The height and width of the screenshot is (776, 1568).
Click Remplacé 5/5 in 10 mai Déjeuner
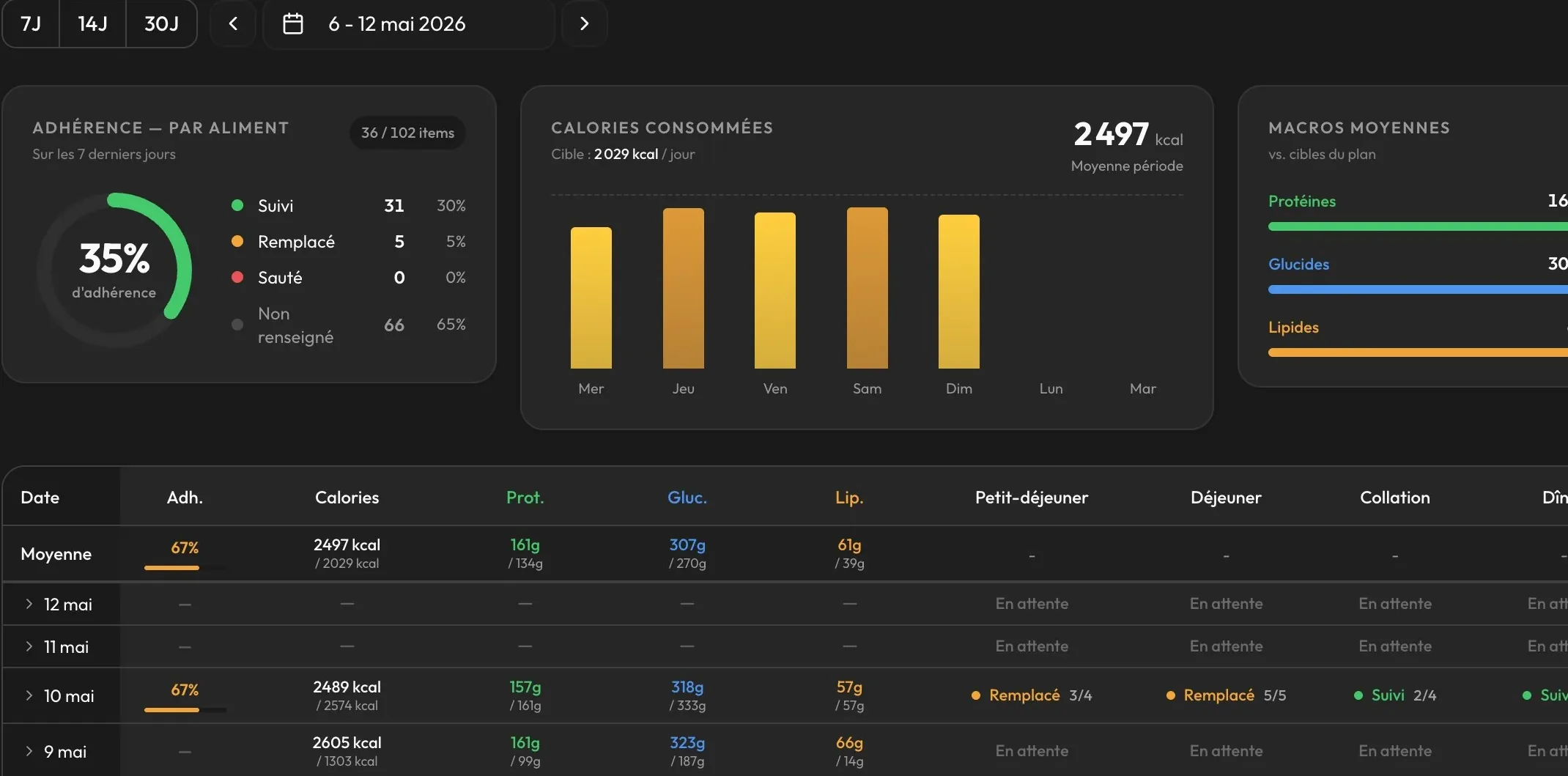click(1227, 695)
